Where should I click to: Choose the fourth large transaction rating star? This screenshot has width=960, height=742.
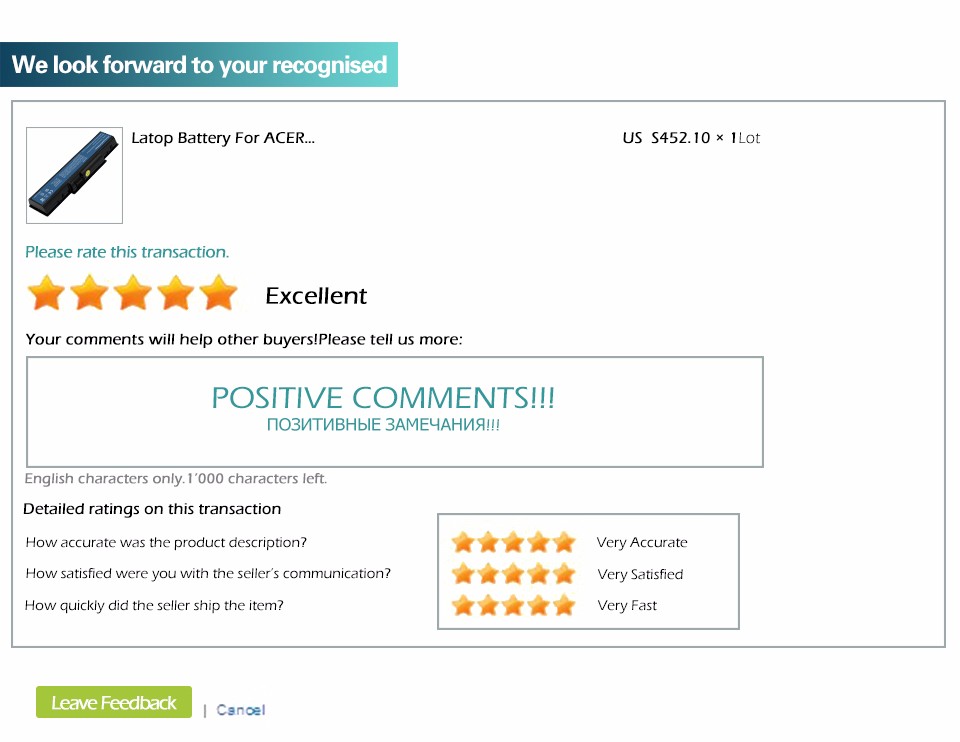pyautogui.click(x=175, y=294)
